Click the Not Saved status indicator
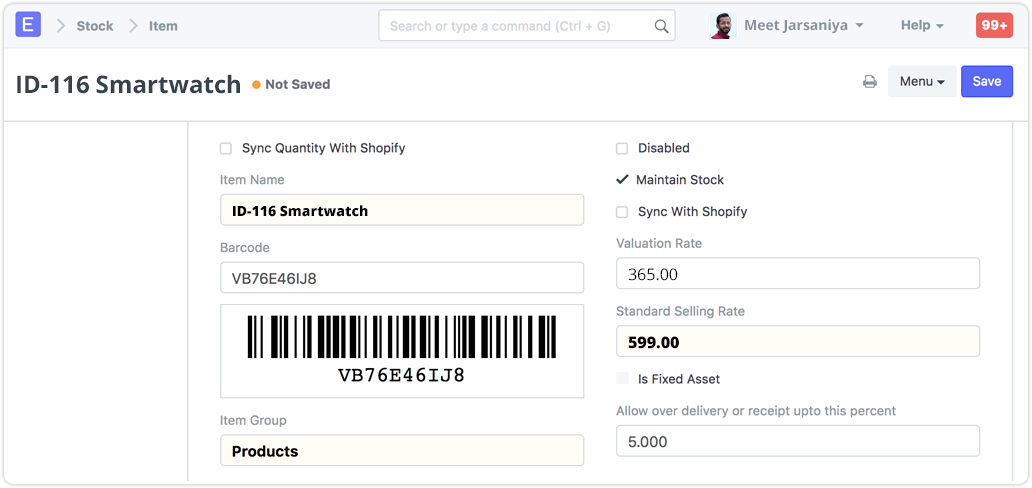Screen dimensions: 1032x488 pyautogui.click(x=292, y=84)
